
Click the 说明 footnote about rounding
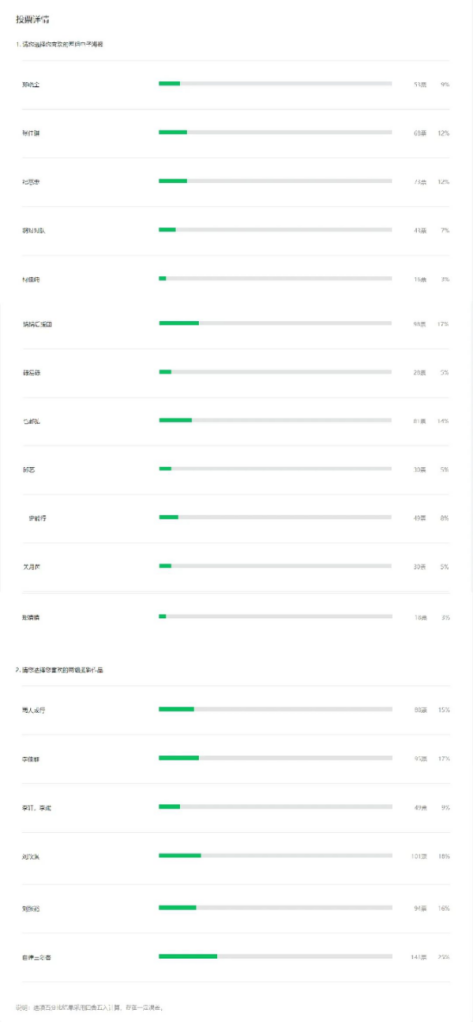pos(89,1008)
